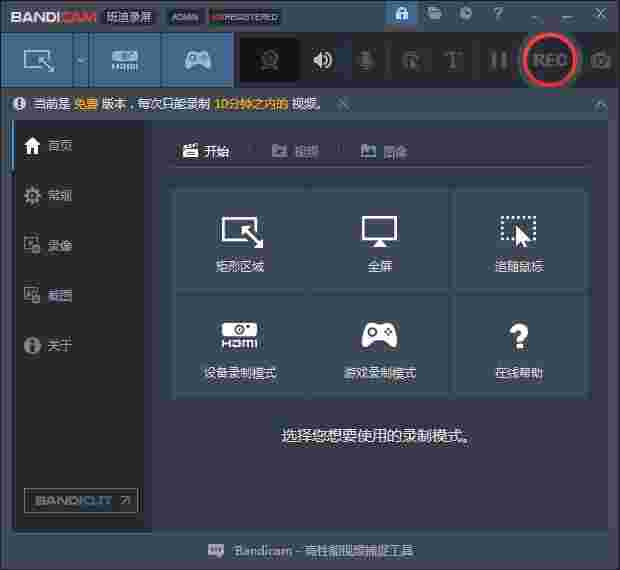Screen dimensions: 620x570
Task: Capture a screenshot with the camera icon
Action: 601,61
